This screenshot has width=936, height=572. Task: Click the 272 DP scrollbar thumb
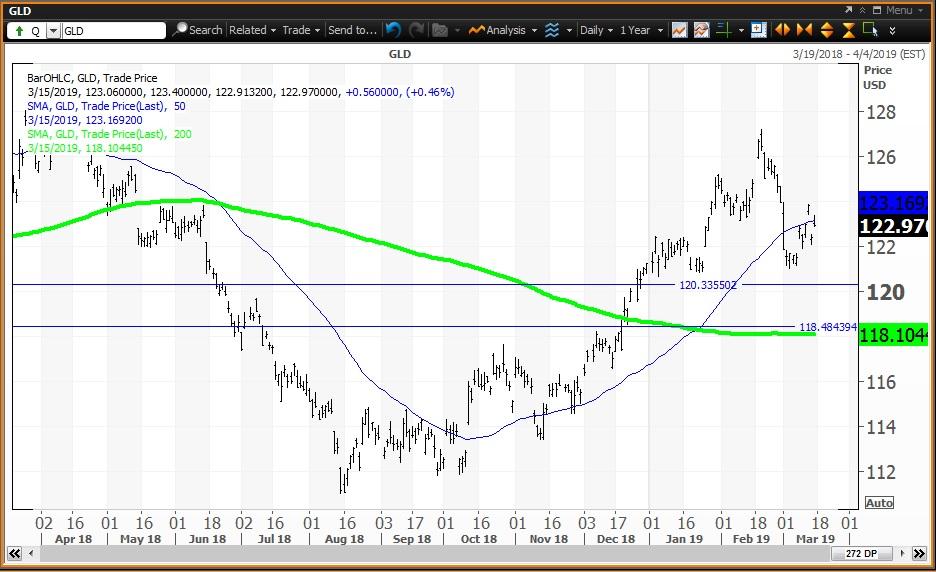(x=861, y=553)
